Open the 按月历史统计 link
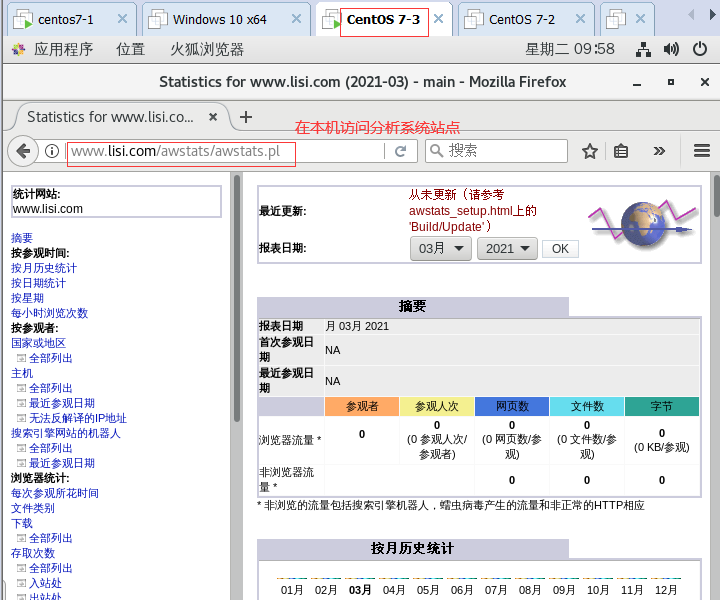720x600 pixels. [x=44, y=268]
